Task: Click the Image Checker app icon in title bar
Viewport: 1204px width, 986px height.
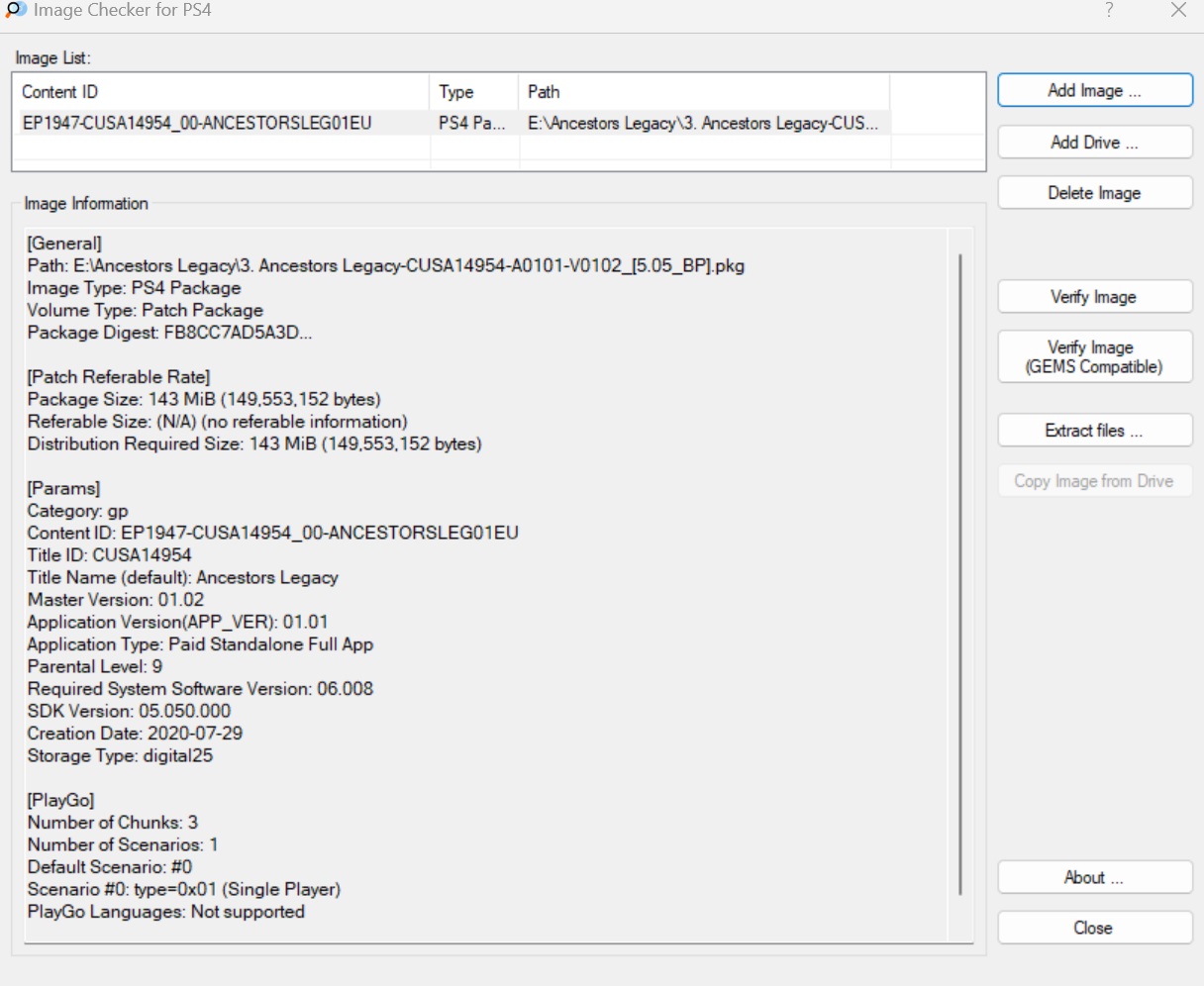Action: 16,11
